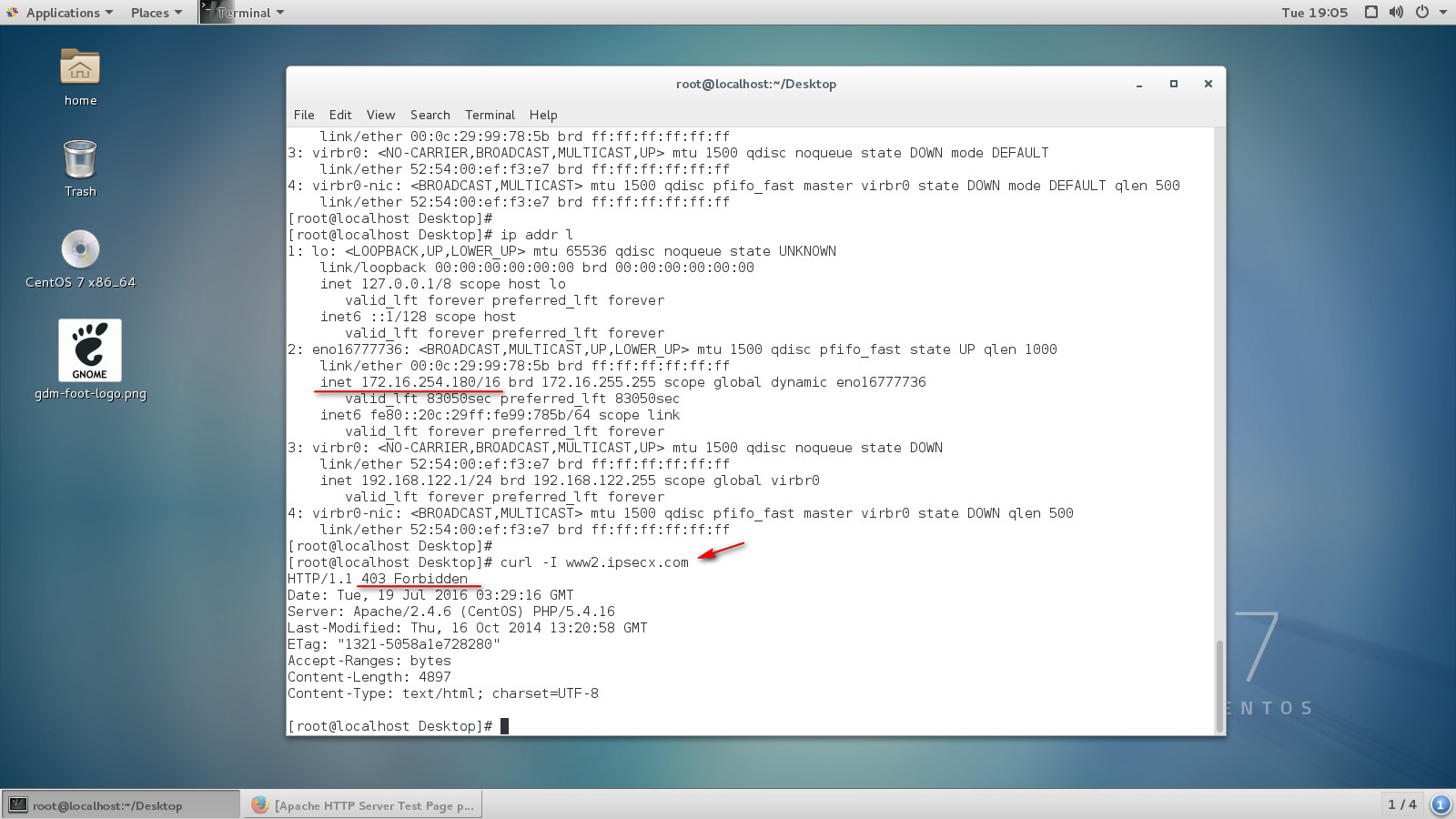1456x819 pixels.
Task: Click the Accept-Ranges: bytes line
Action: tap(369, 661)
